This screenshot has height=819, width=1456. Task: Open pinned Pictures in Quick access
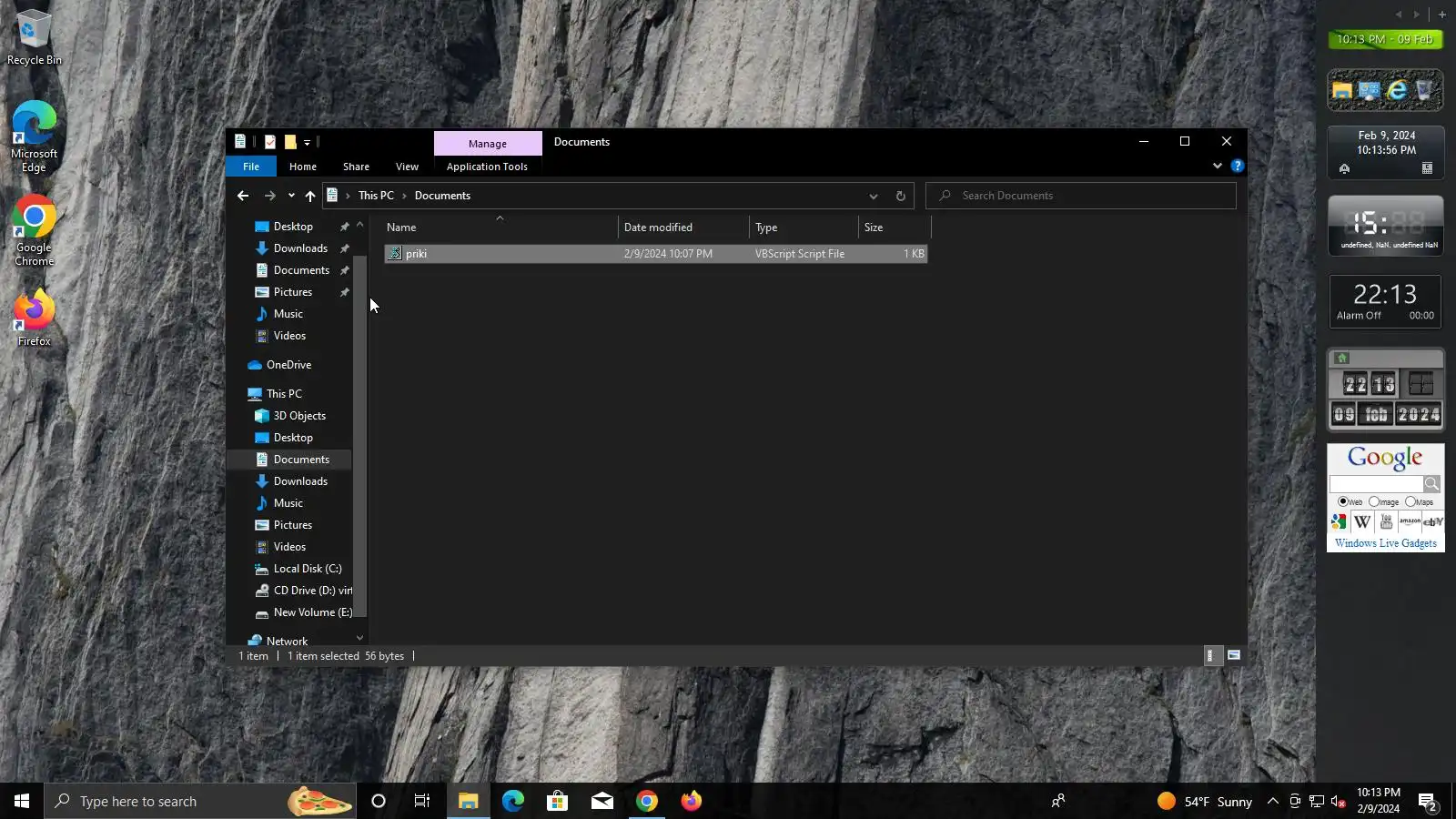(293, 292)
